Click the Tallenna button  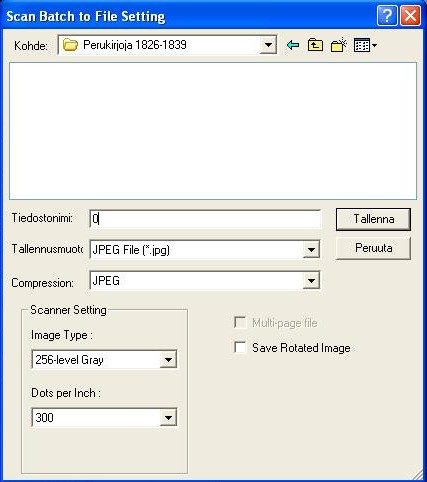(373, 219)
